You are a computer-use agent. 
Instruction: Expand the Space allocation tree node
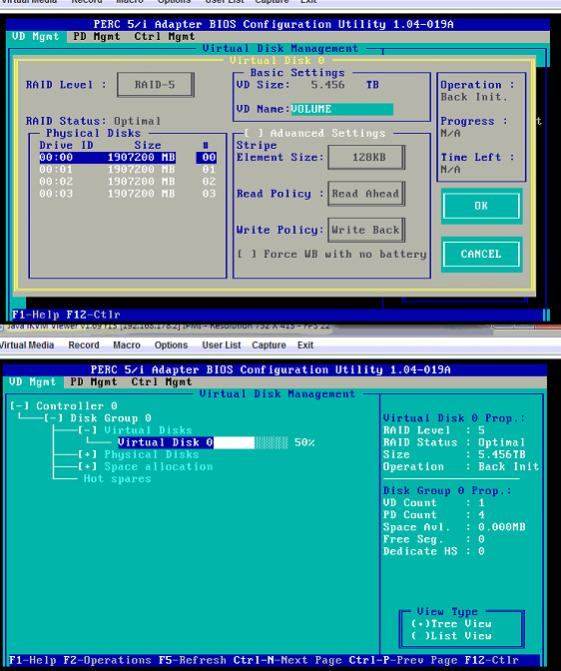click(x=87, y=466)
